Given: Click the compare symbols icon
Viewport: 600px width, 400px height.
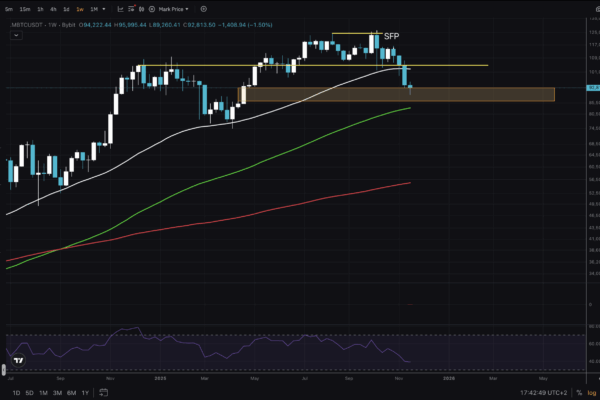Looking at the screenshot, I should pos(141,8).
